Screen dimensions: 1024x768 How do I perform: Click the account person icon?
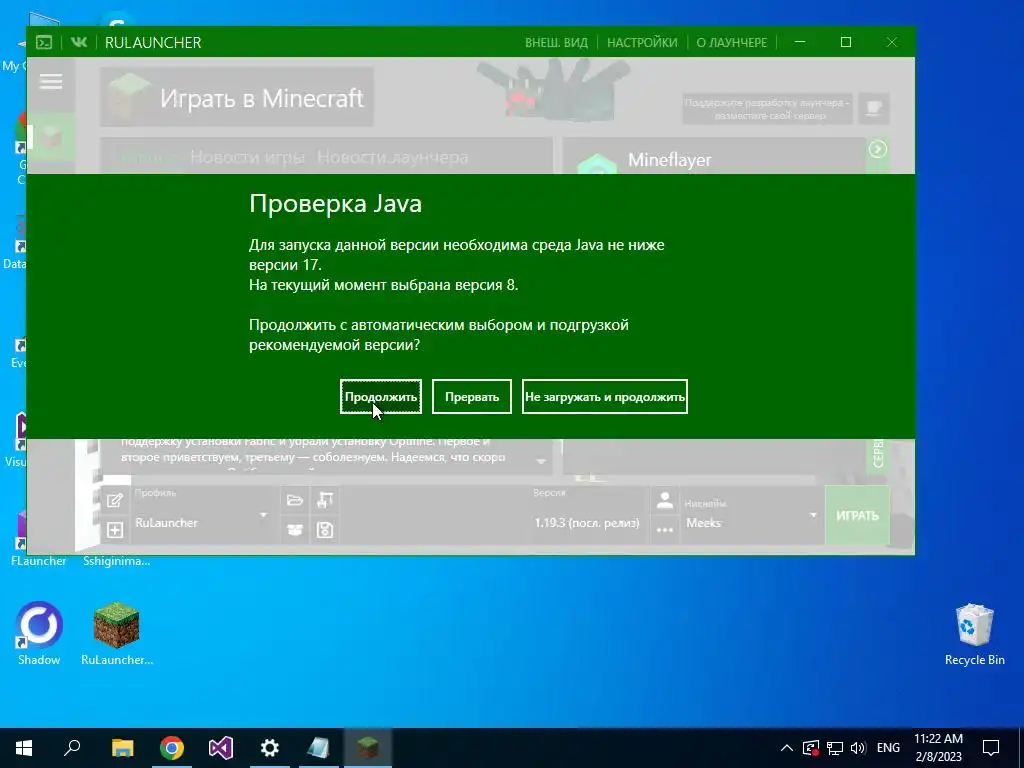tap(665, 500)
